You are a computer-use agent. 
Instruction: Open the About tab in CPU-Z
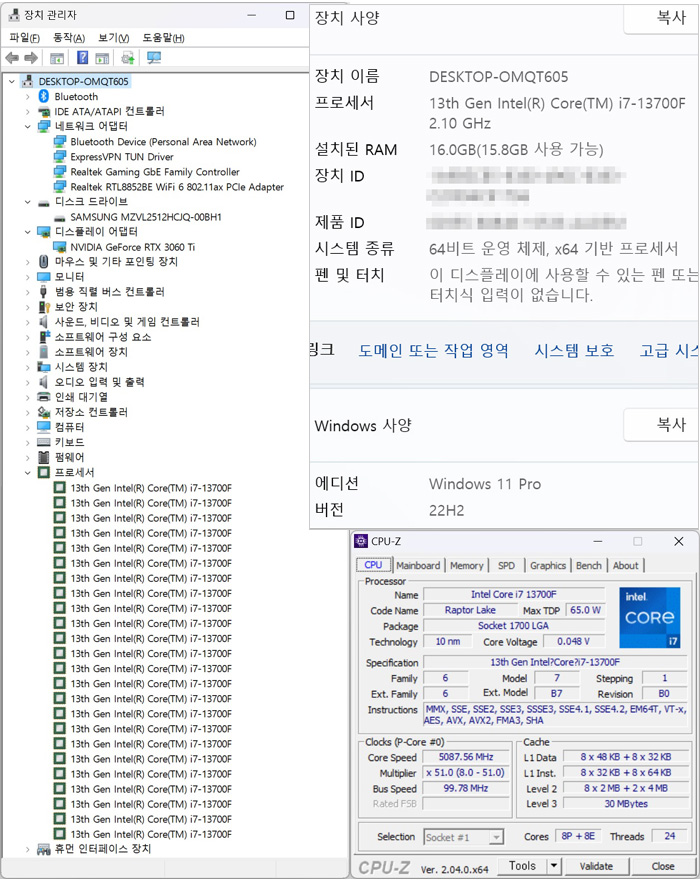point(626,565)
